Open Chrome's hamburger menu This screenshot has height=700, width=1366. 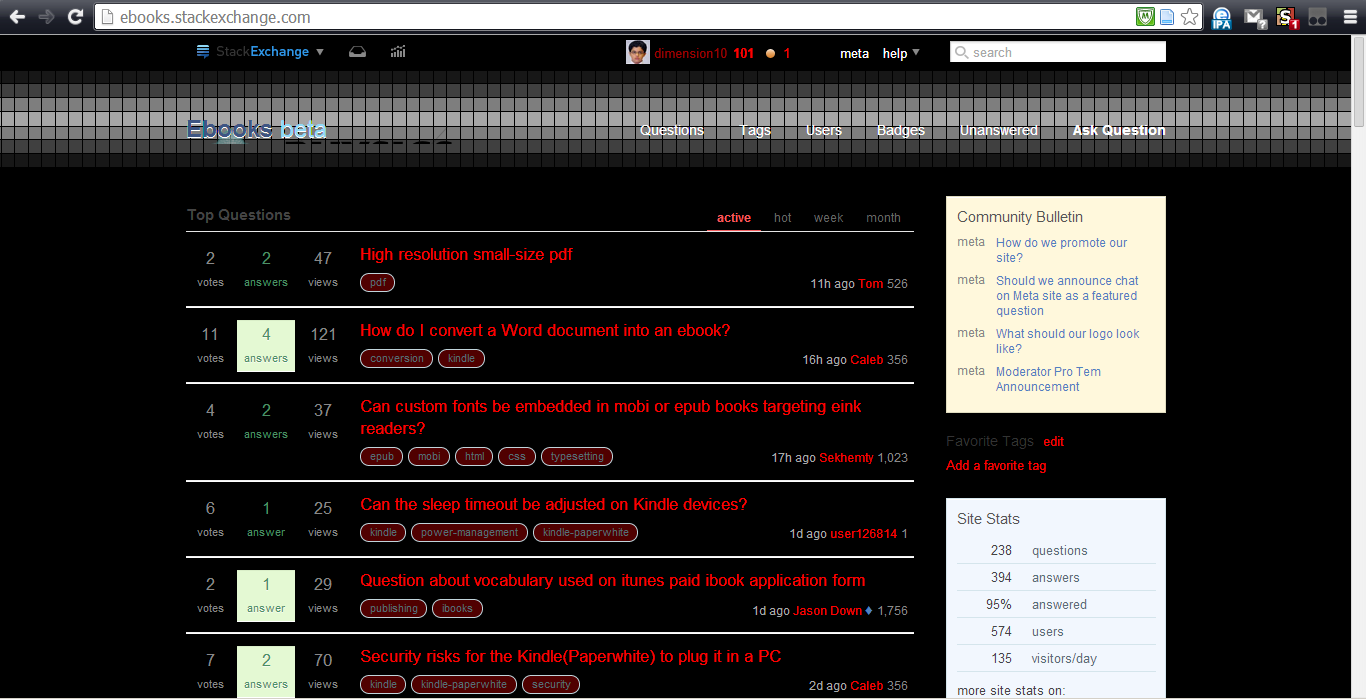[1349, 17]
